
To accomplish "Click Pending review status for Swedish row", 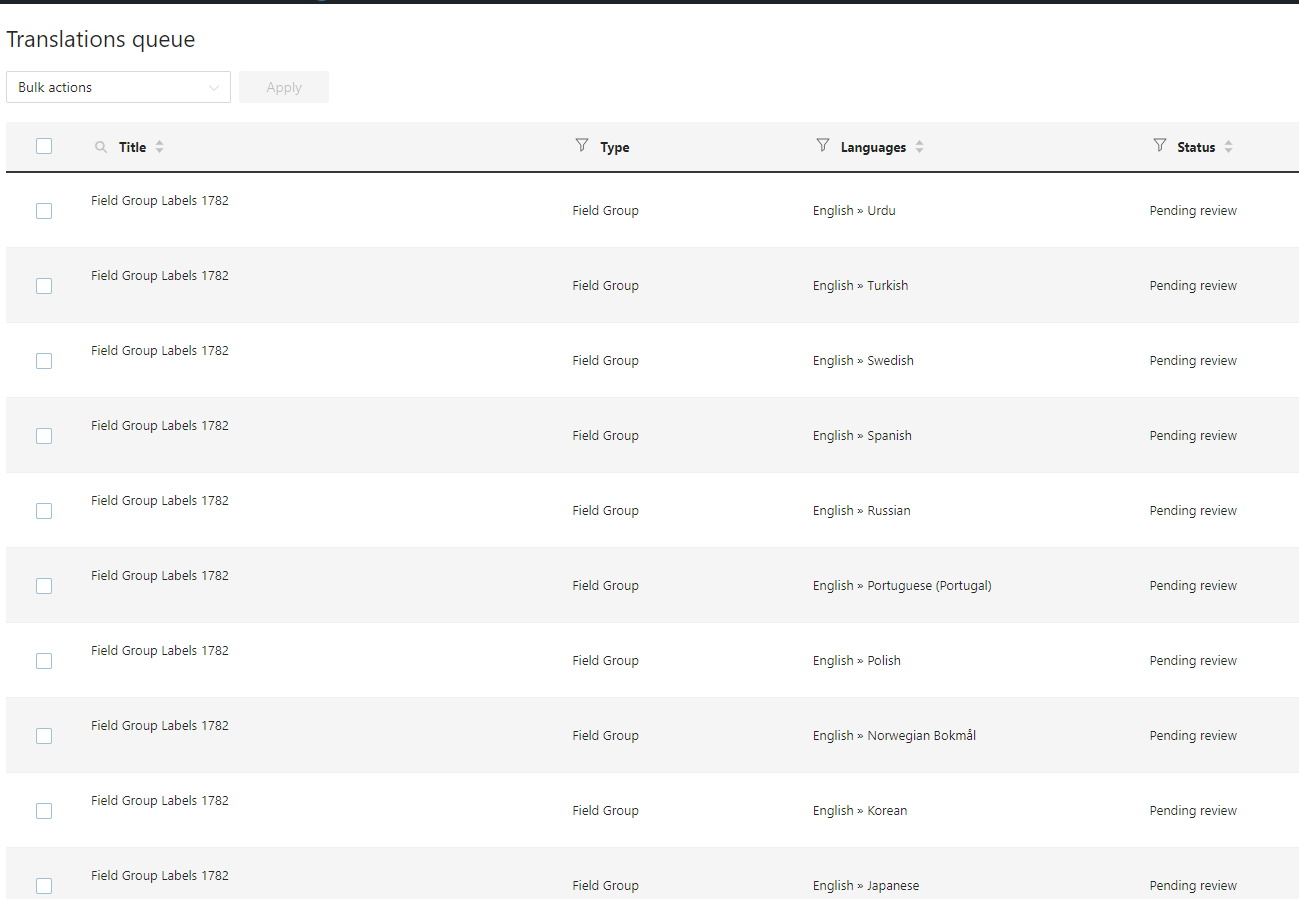I will click(x=1193, y=361).
